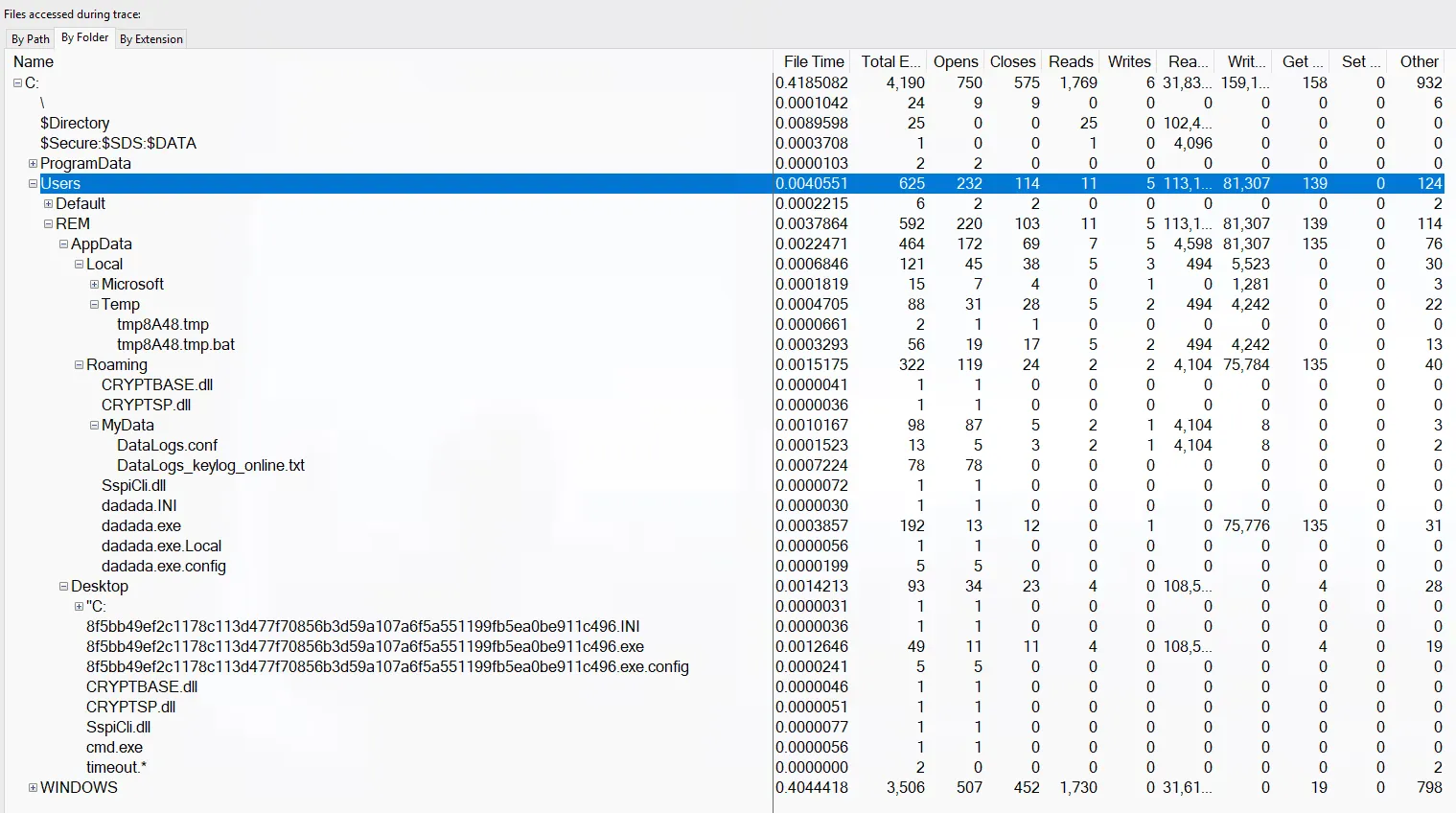Sort by the File Time column
The image size is (1456, 813).
point(813,61)
